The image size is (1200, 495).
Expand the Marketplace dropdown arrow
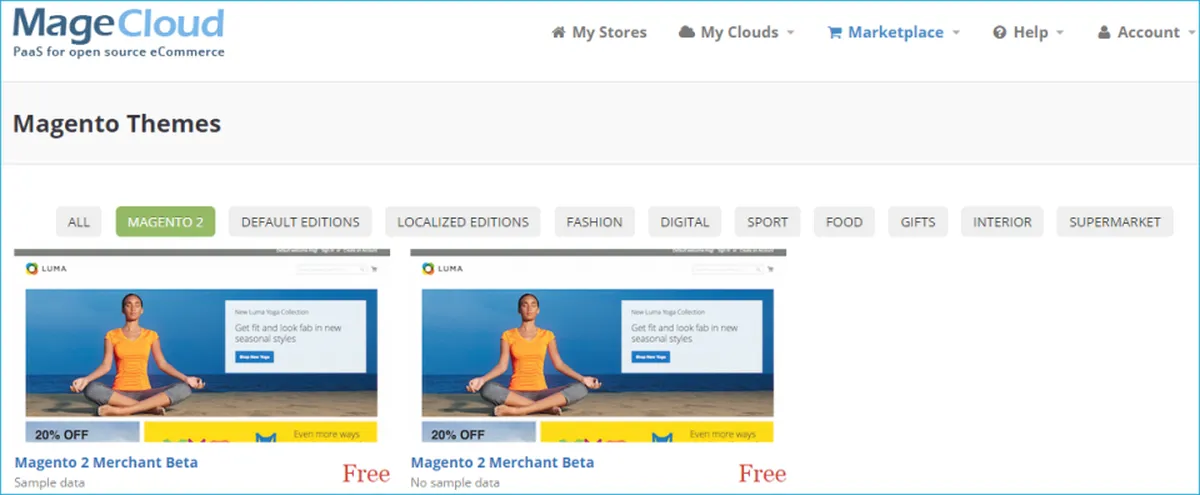pyautogui.click(x=956, y=33)
